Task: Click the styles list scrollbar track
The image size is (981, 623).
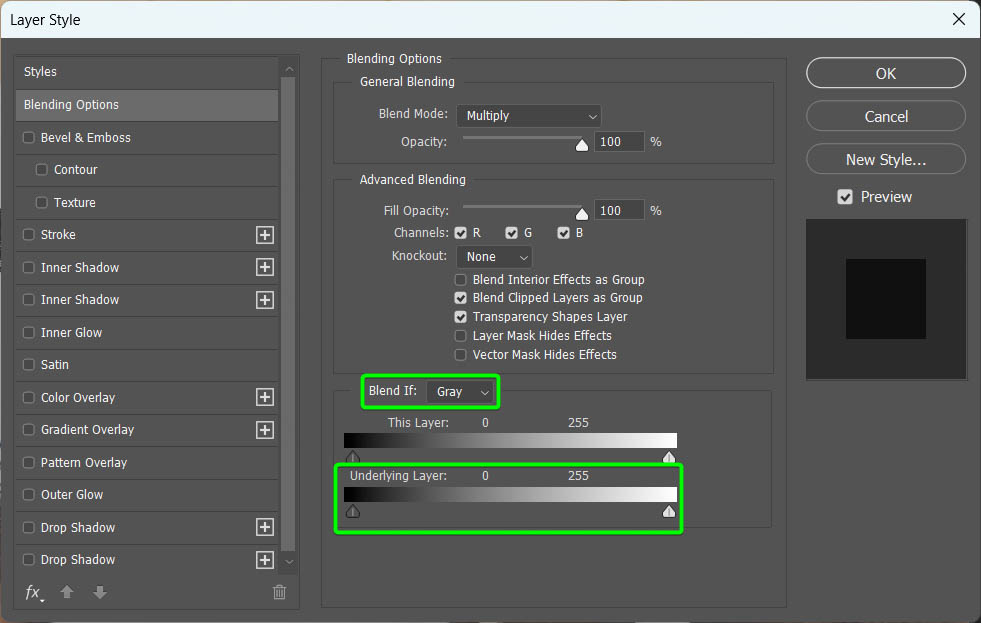Action: (288, 315)
